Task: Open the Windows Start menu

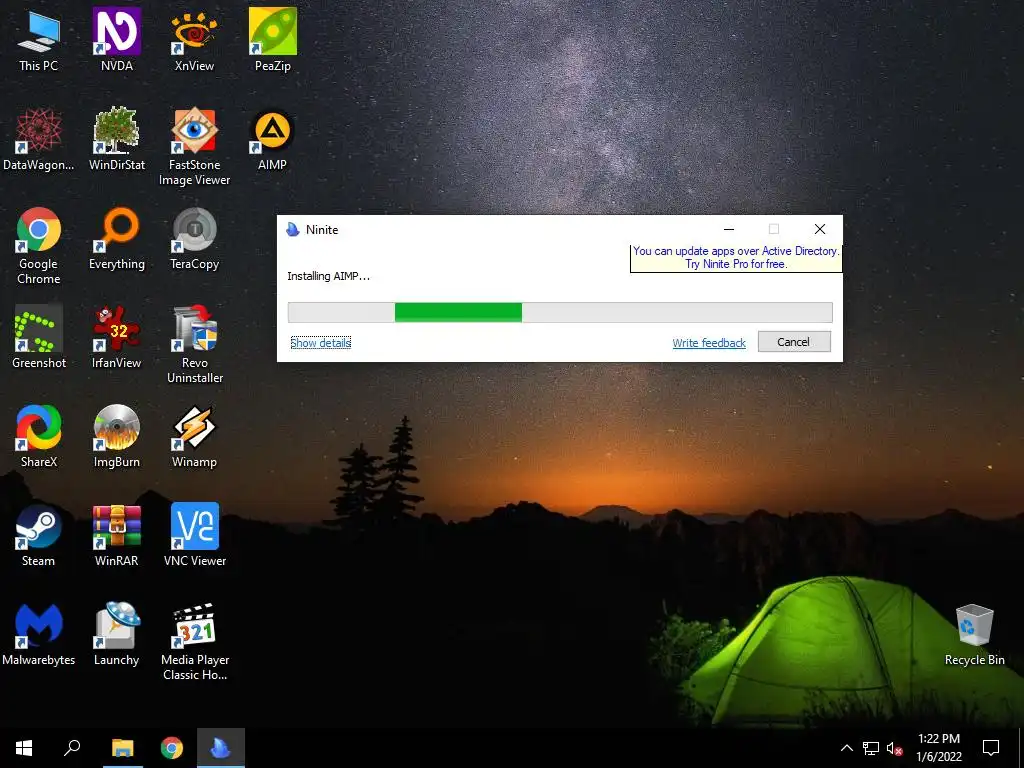Action: click(24, 748)
